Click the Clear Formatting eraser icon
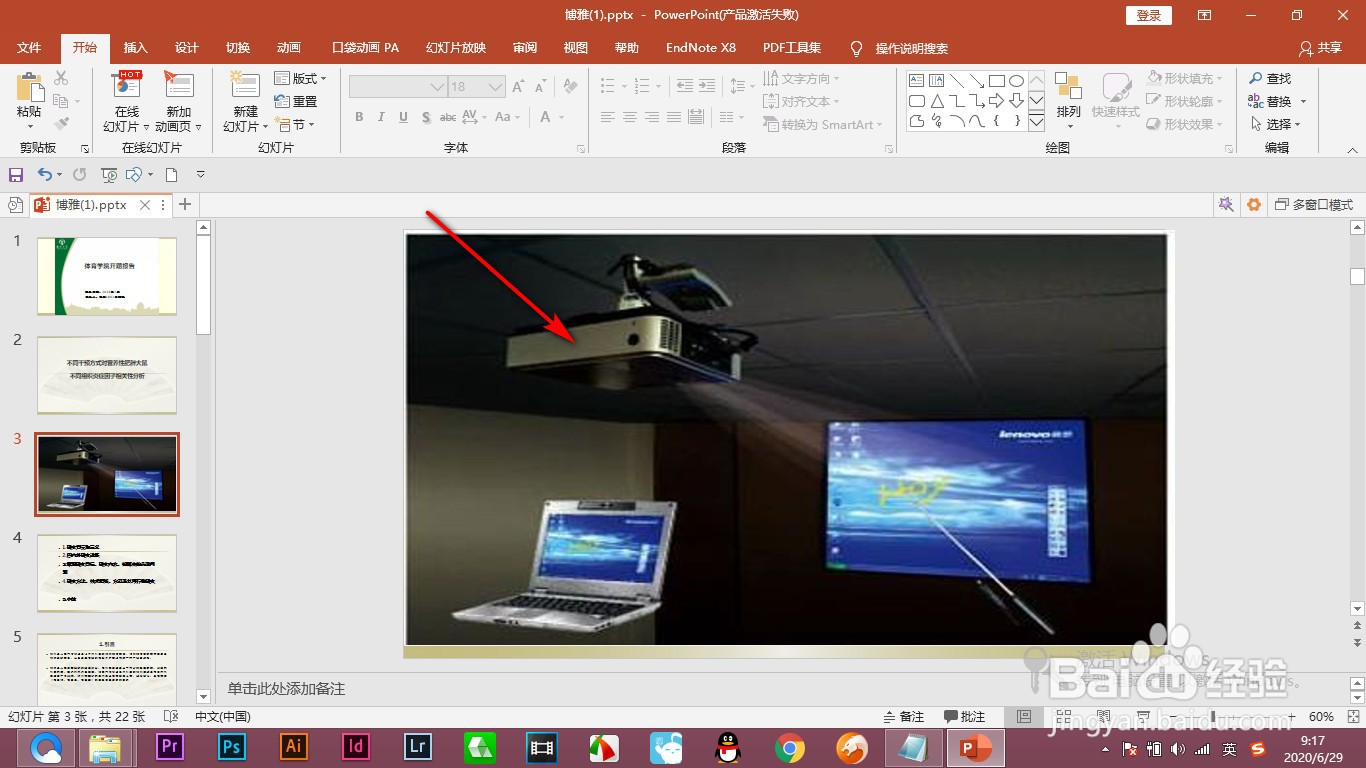This screenshot has height=768, width=1366. pyautogui.click(x=570, y=87)
